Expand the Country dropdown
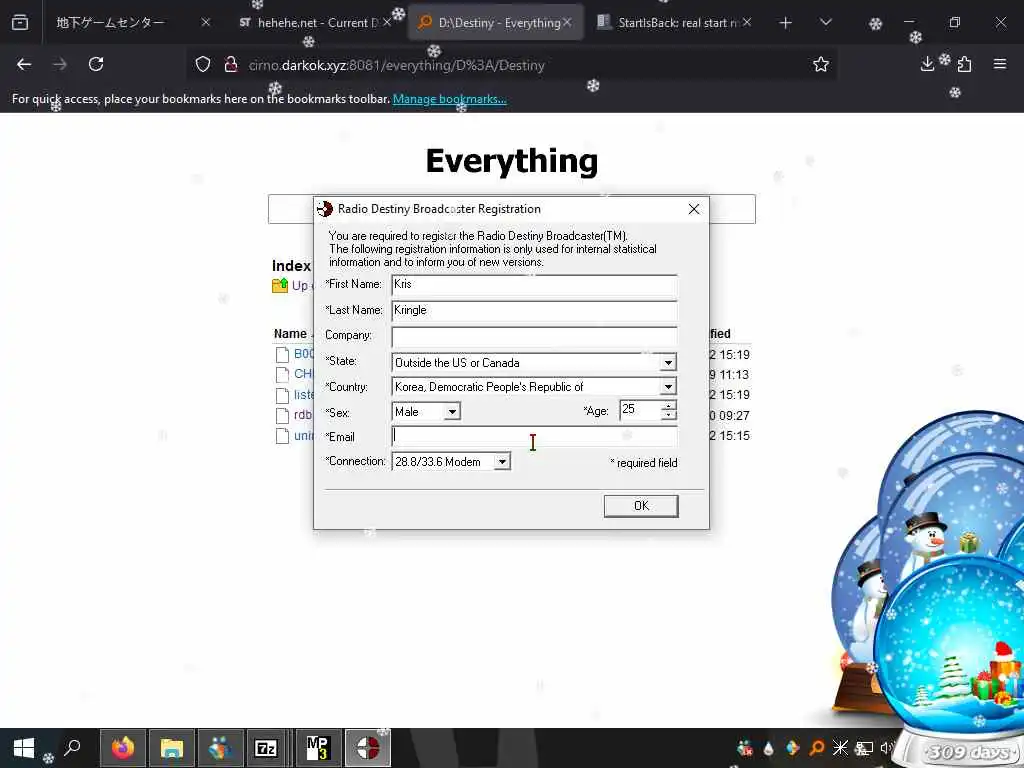The image size is (1024, 768). [667, 387]
